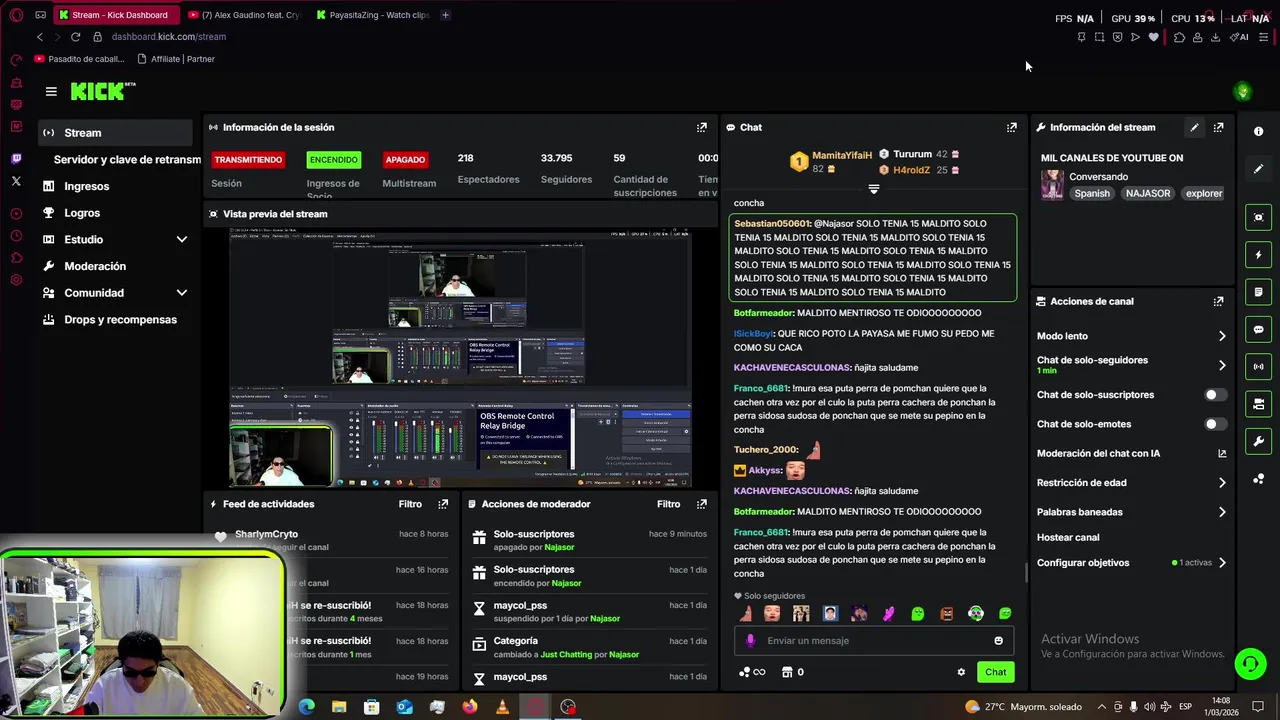Expand the chat leaderboard handle
1280x720 pixels.
874,189
